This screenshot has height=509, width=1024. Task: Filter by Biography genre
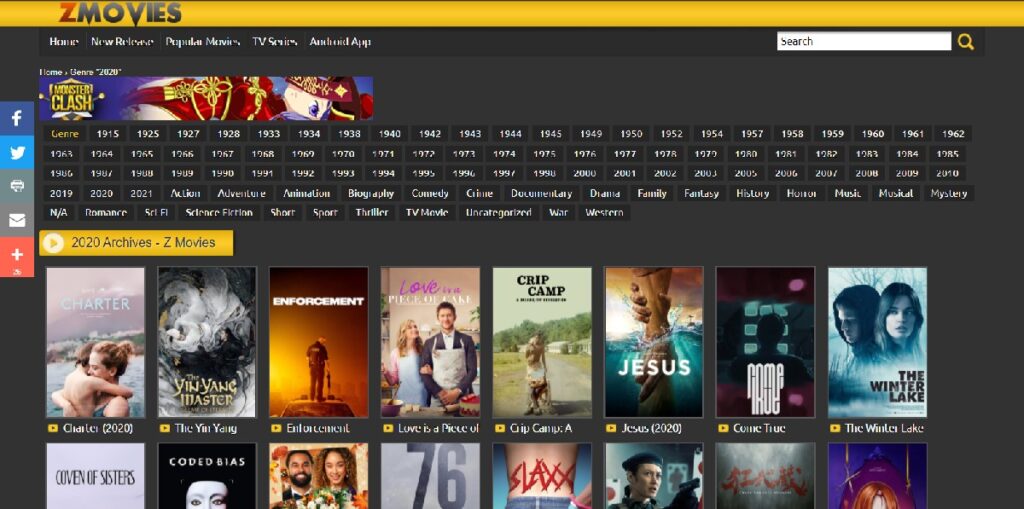pos(371,193)
